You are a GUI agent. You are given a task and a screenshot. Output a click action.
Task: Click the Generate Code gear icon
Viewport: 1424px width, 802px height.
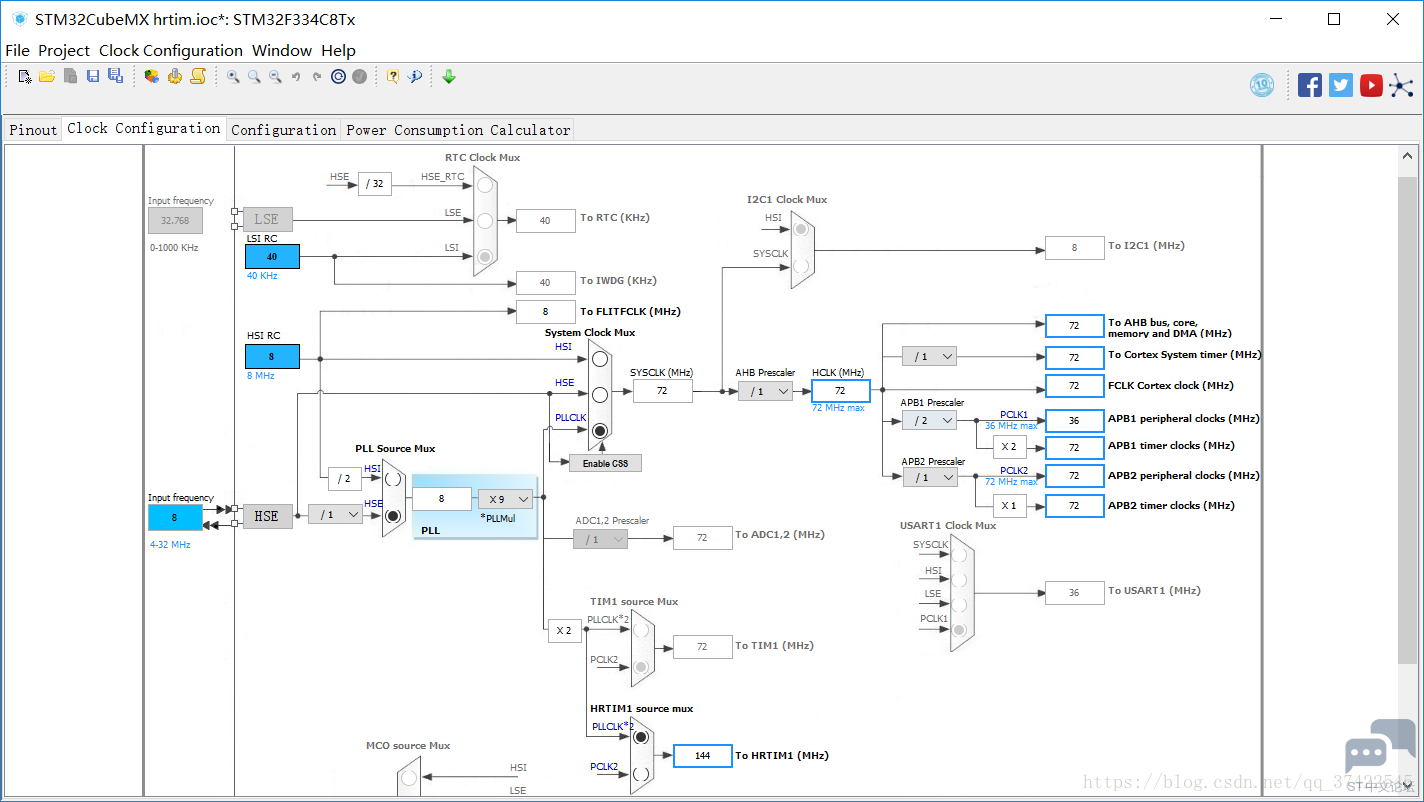point(175,76)
